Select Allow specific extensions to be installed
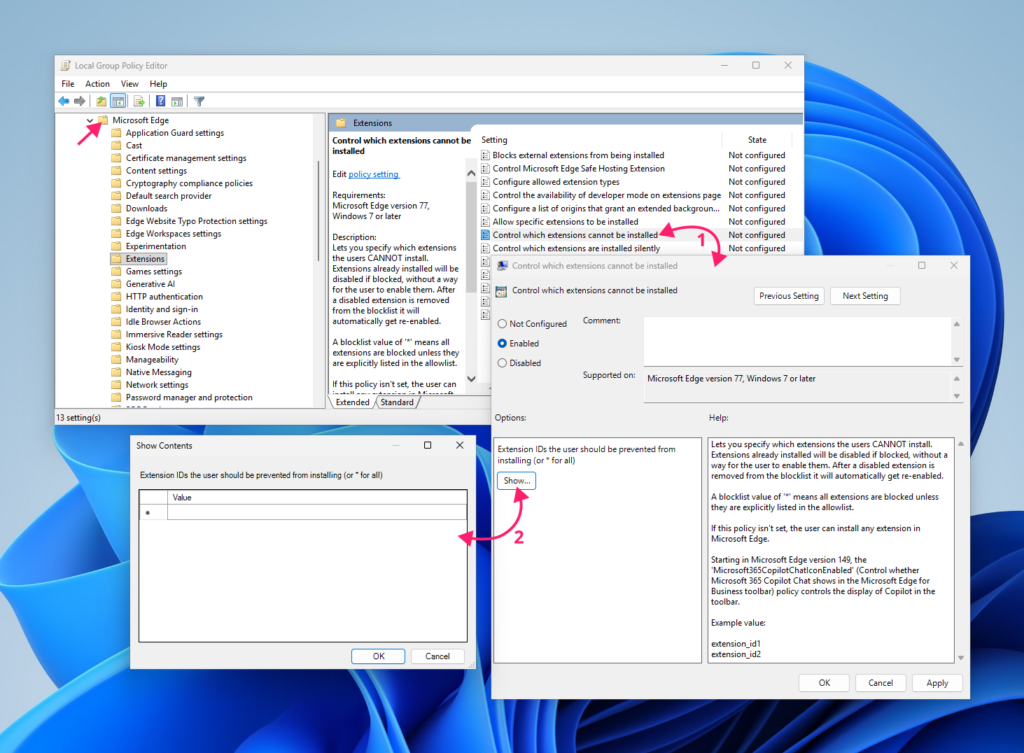Screen dimensions: 1024x753 pos(565,222)
